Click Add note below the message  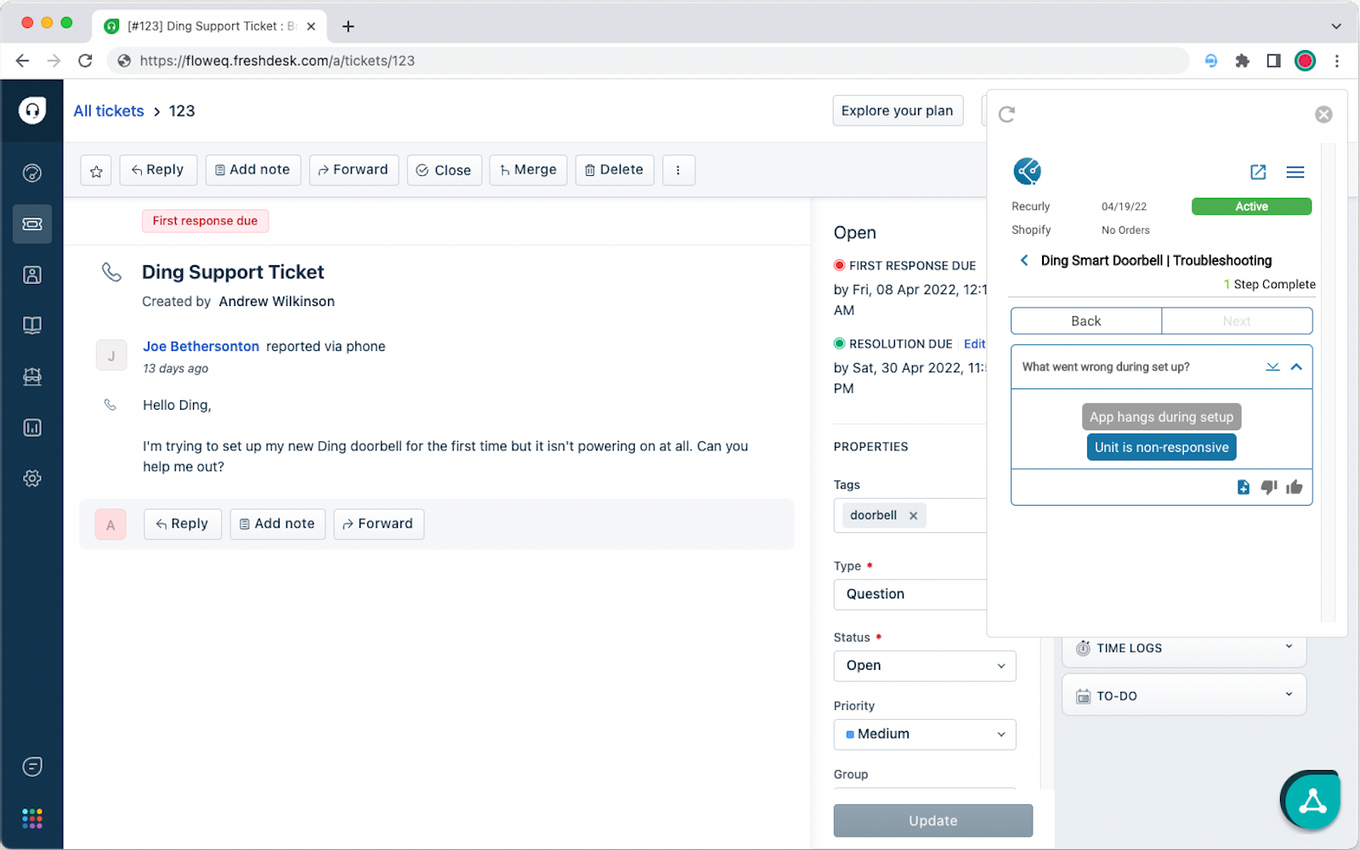(x=278, y=524)
